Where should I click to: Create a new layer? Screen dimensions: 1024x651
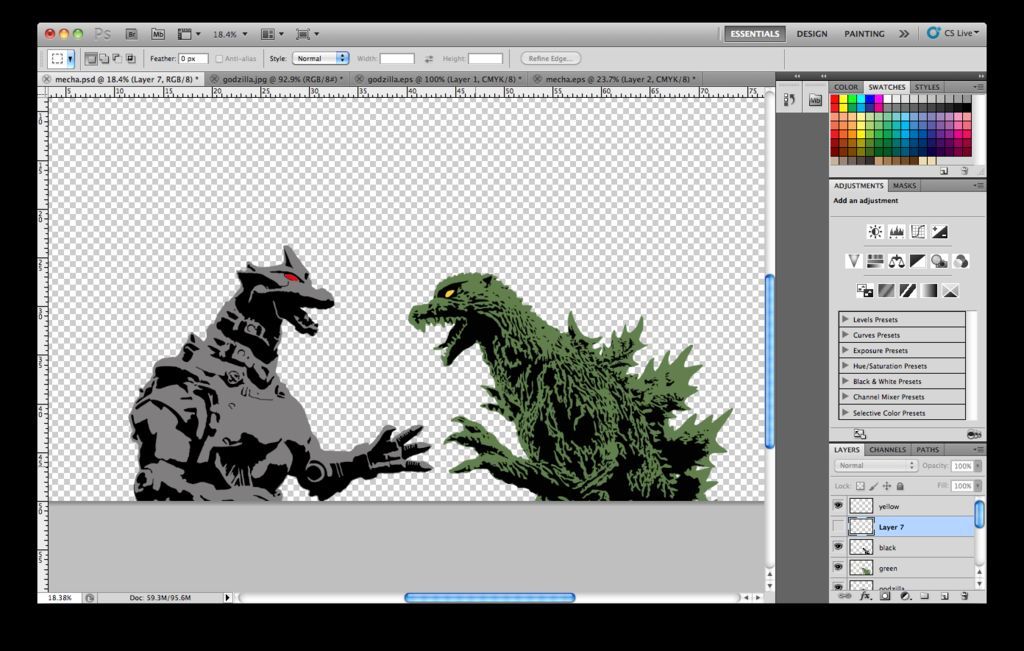point(944,596)
